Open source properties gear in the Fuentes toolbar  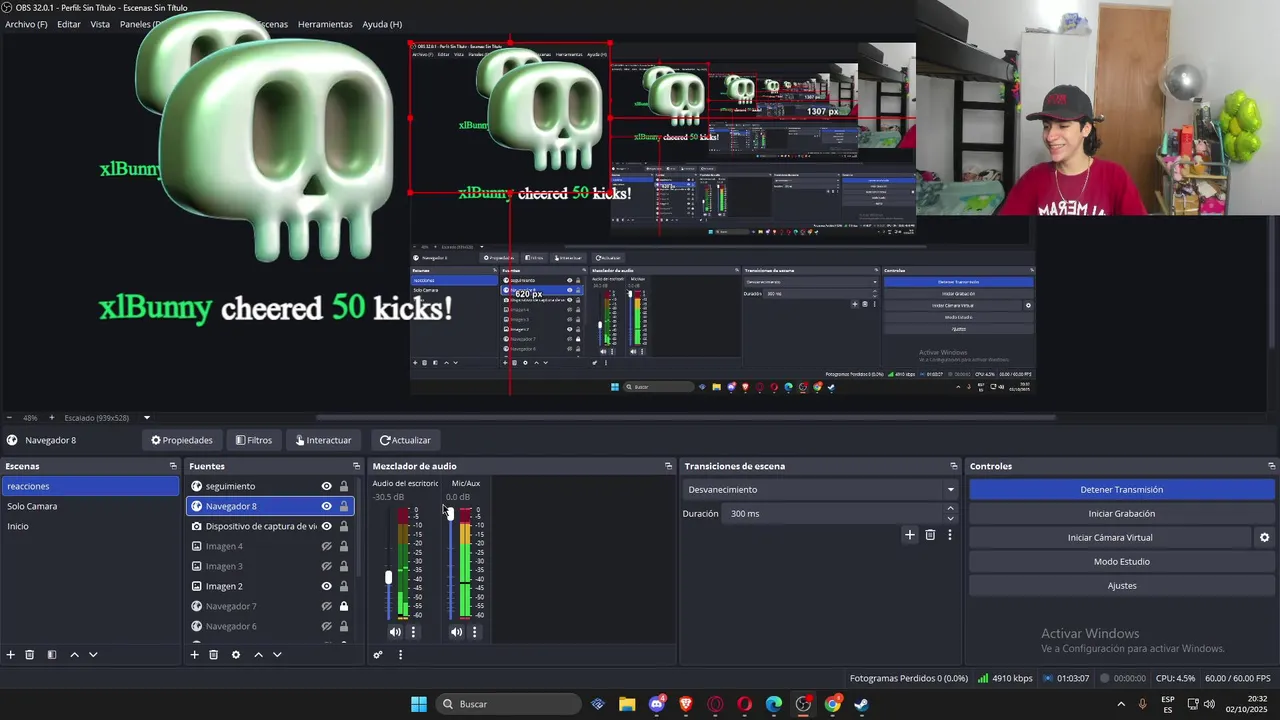(236, 655)
